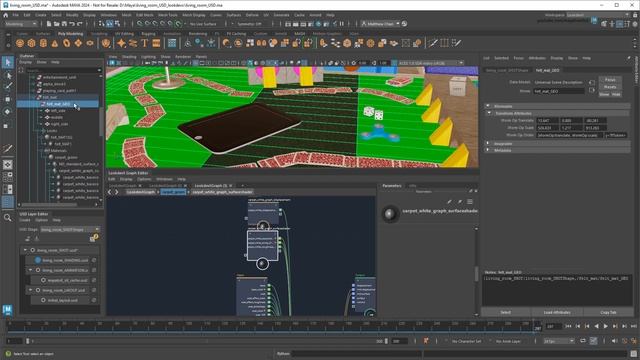Click the blue grid shelf icon
640x360 pixels.
[172, 43]
